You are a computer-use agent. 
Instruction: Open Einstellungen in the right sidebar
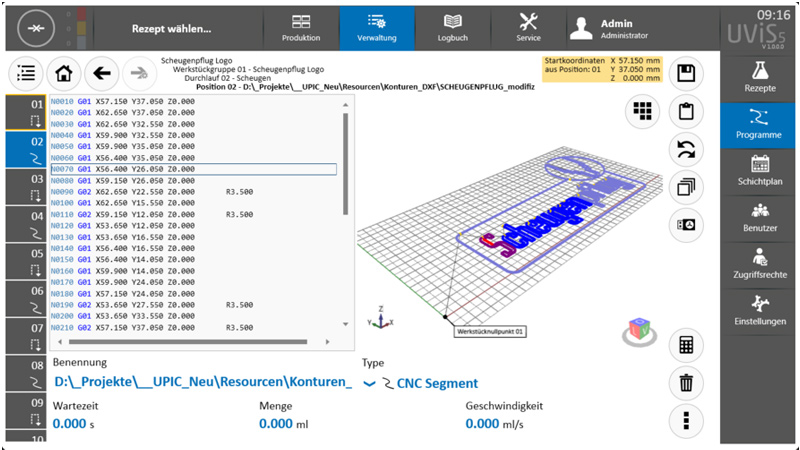759,310
